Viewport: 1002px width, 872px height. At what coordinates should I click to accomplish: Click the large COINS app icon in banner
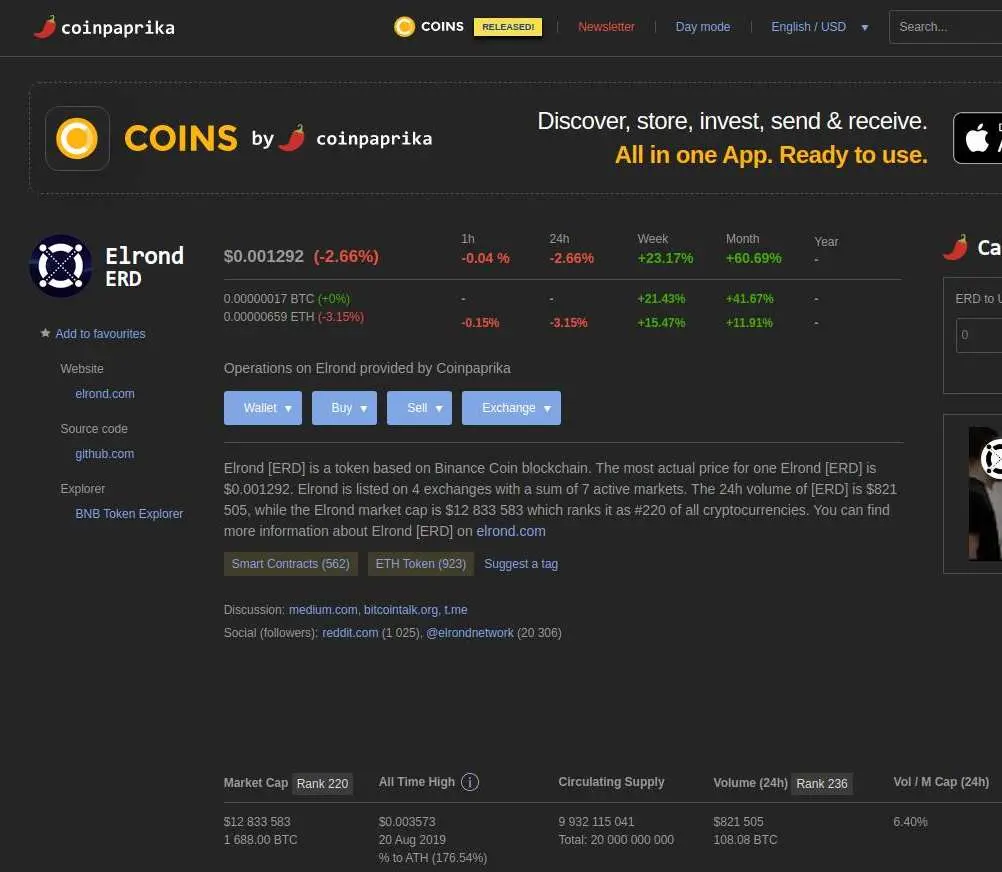[77, 138]
